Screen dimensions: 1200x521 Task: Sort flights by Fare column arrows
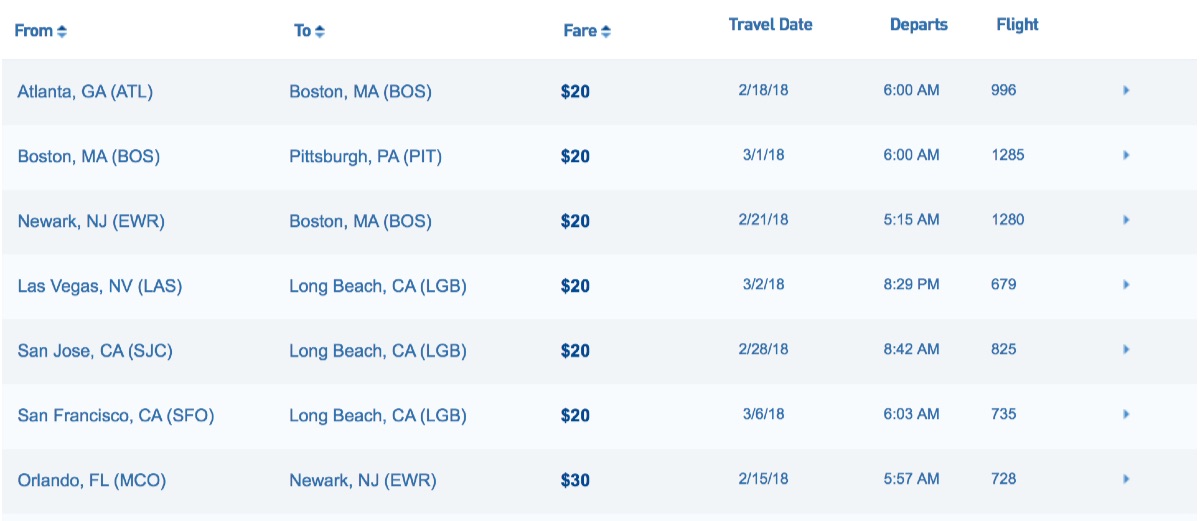click(x=606, y=31)
